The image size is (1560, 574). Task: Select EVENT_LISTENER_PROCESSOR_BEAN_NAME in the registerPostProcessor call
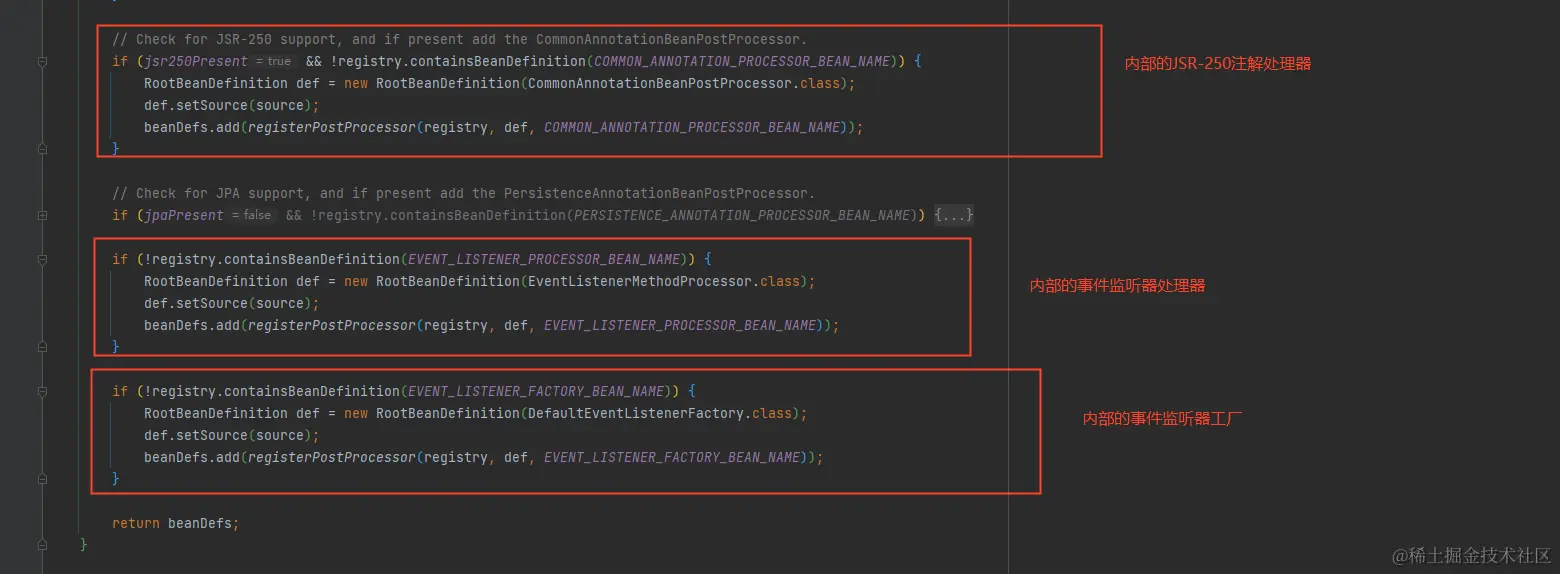pyautogui.click(x=680, y=325)
